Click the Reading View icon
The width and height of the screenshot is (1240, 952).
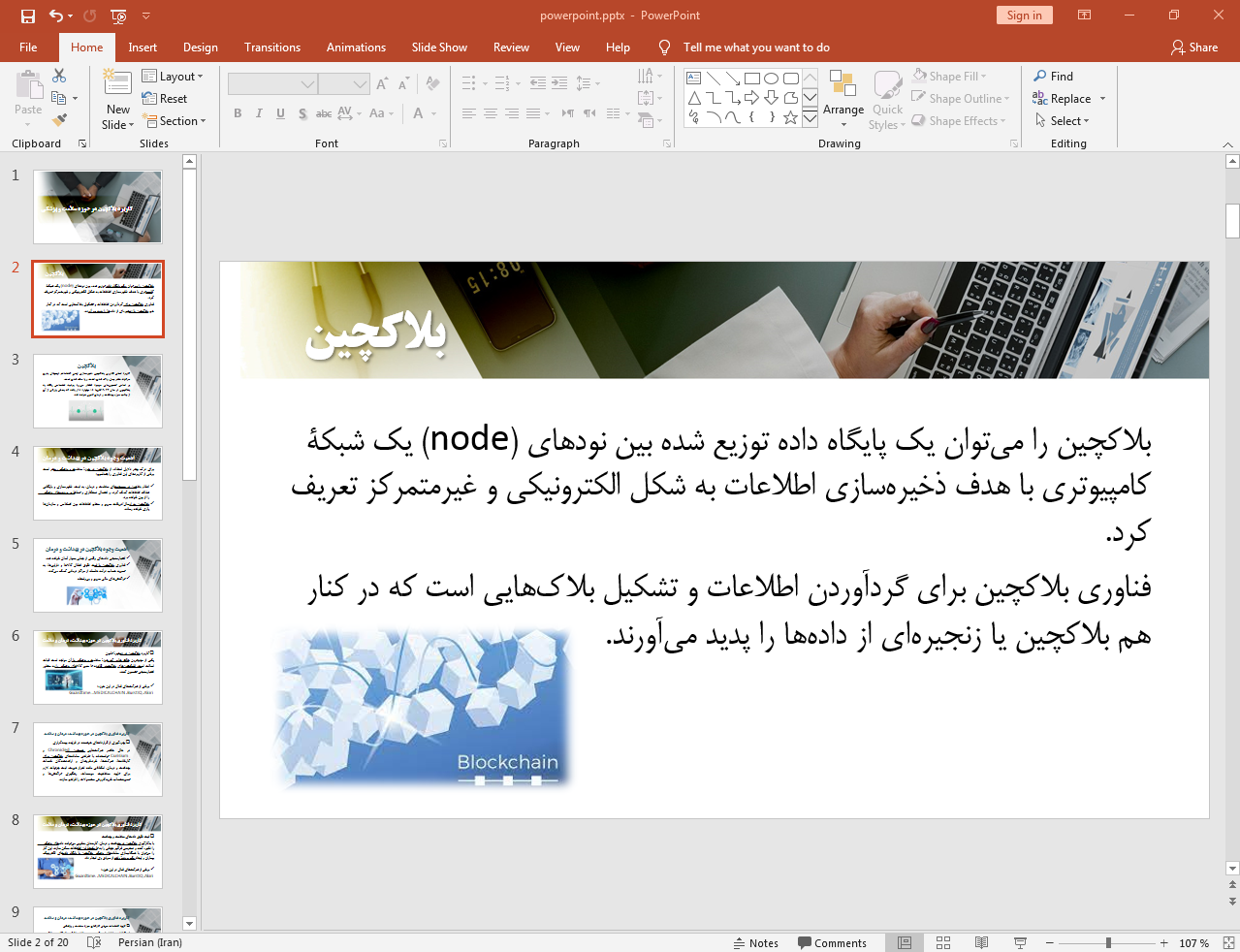pyautogui.click(x=981, y=942)
